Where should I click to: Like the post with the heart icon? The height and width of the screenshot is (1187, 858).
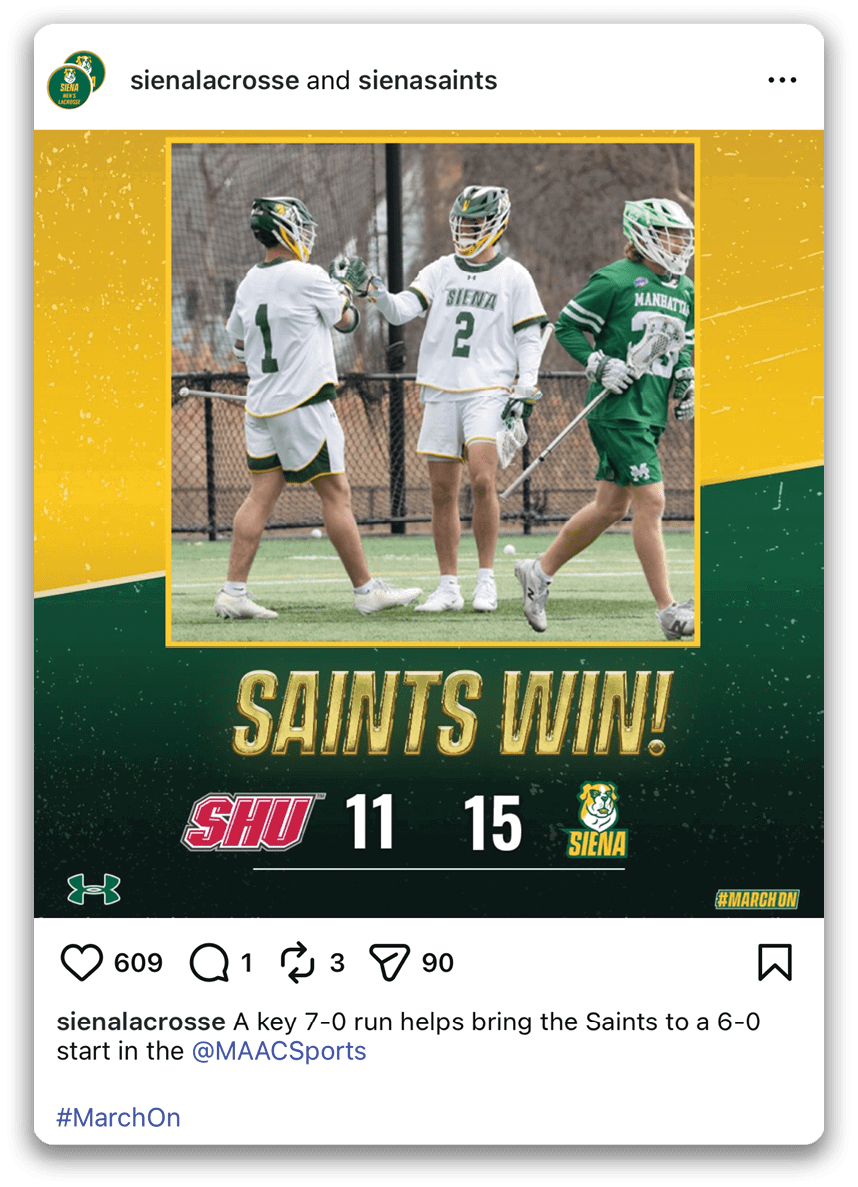(81, 962)
